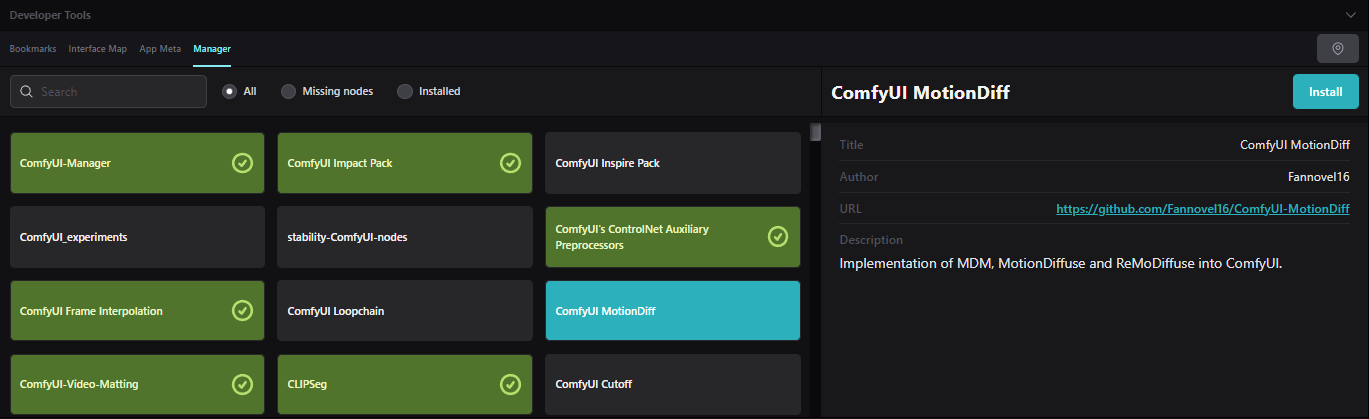The height and width of the screenshot is (419, 1369).
Task: Select the ComfyUI Inspire Pack card
Action: [673, 163]
